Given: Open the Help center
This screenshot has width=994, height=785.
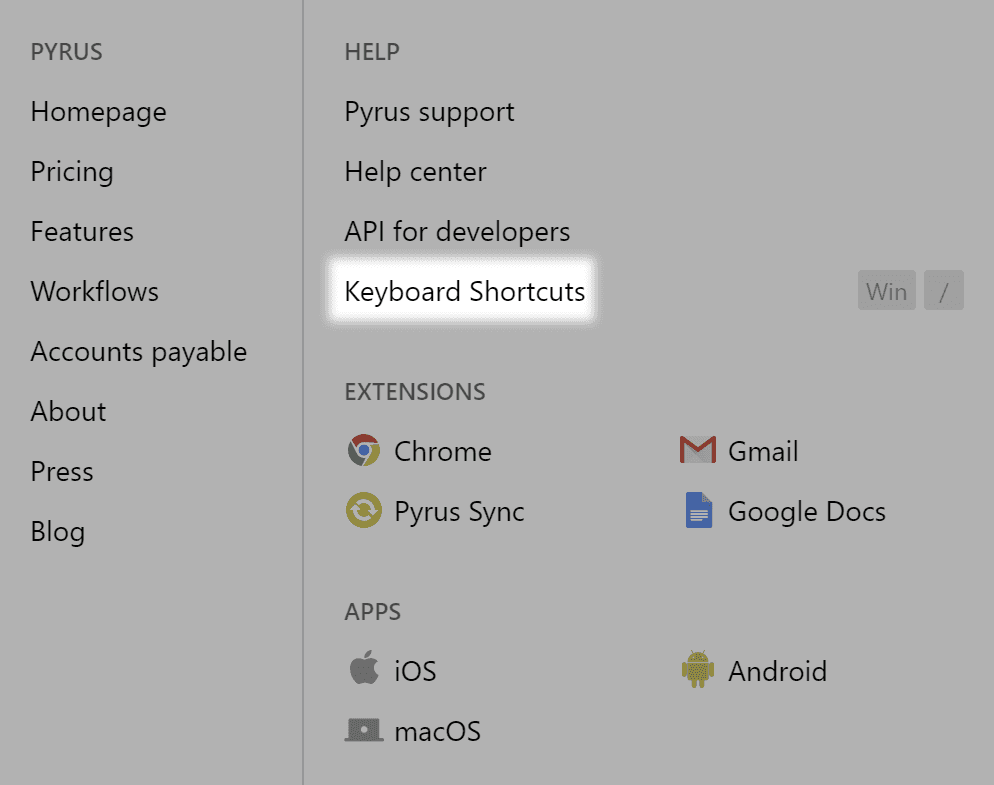Looking at the screenshot, I should (415, 171).
